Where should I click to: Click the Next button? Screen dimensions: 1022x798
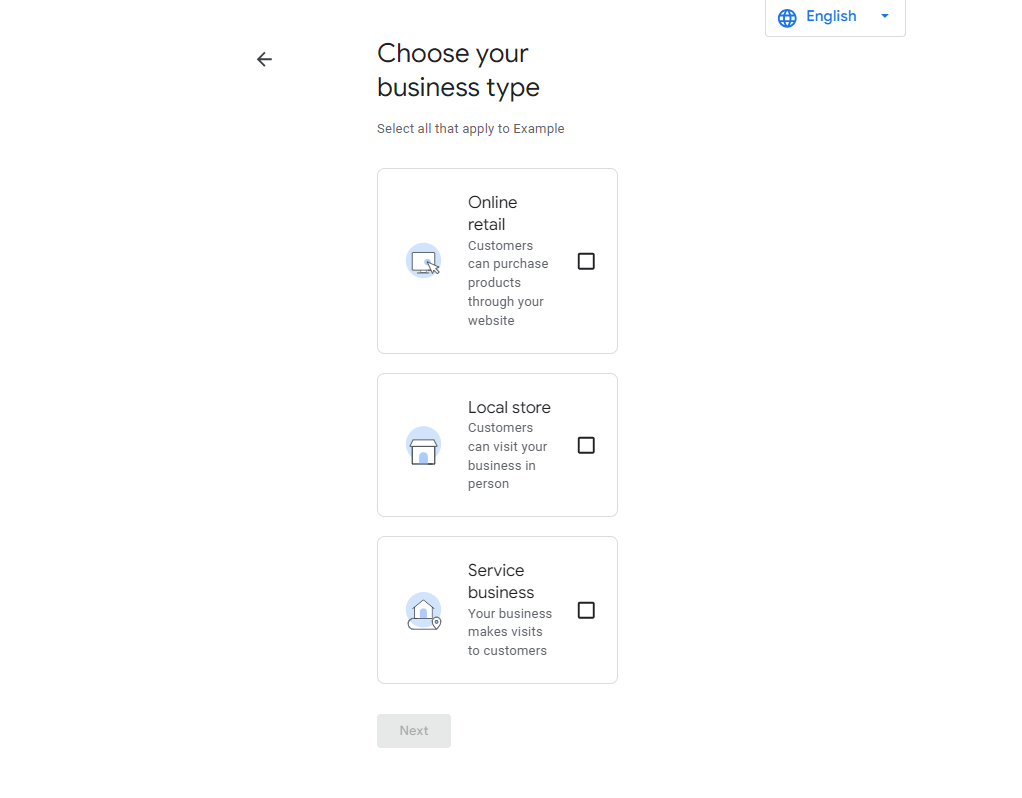(x=414, y=731)
